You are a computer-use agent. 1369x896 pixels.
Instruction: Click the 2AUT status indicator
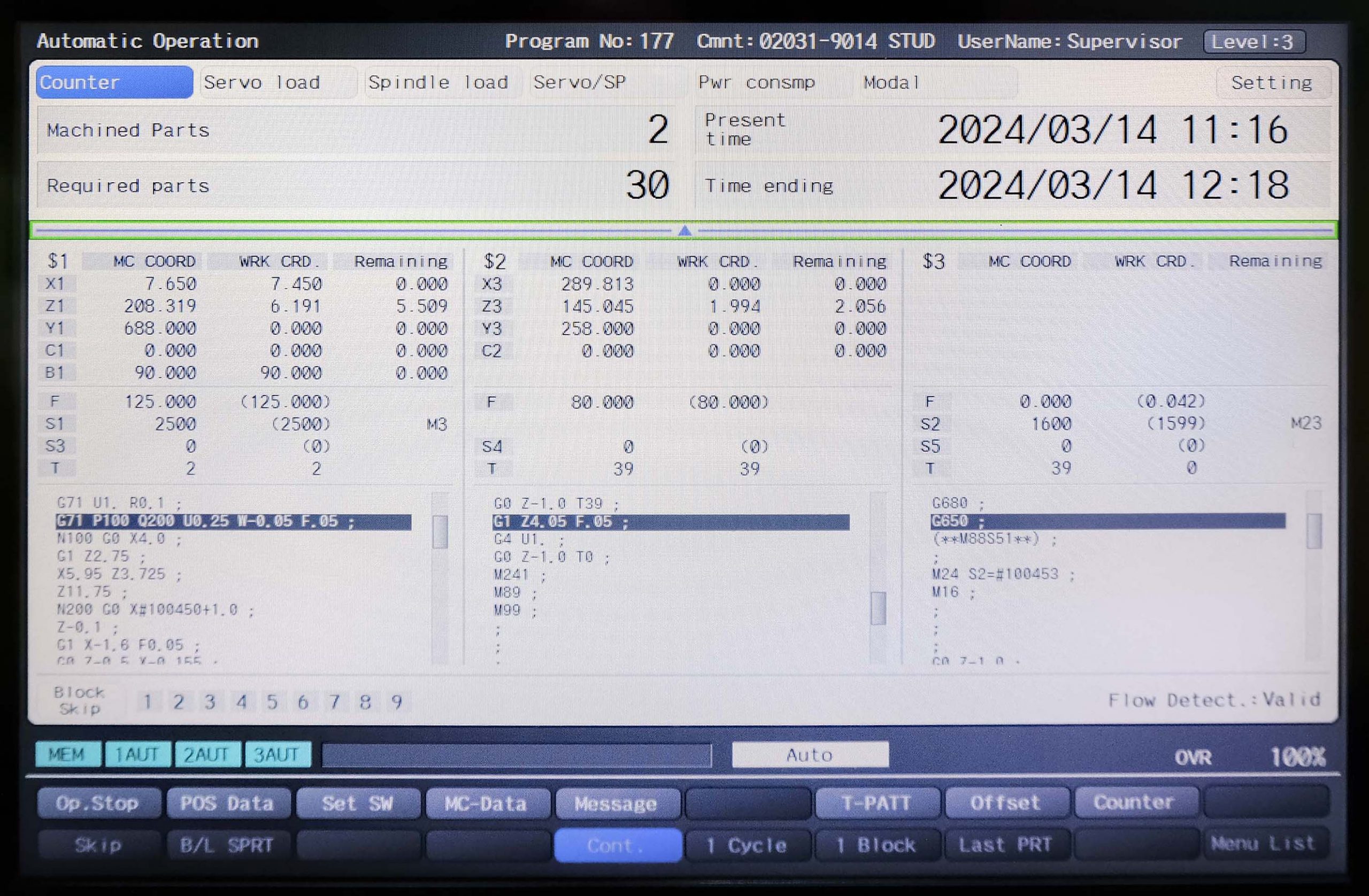206,754
